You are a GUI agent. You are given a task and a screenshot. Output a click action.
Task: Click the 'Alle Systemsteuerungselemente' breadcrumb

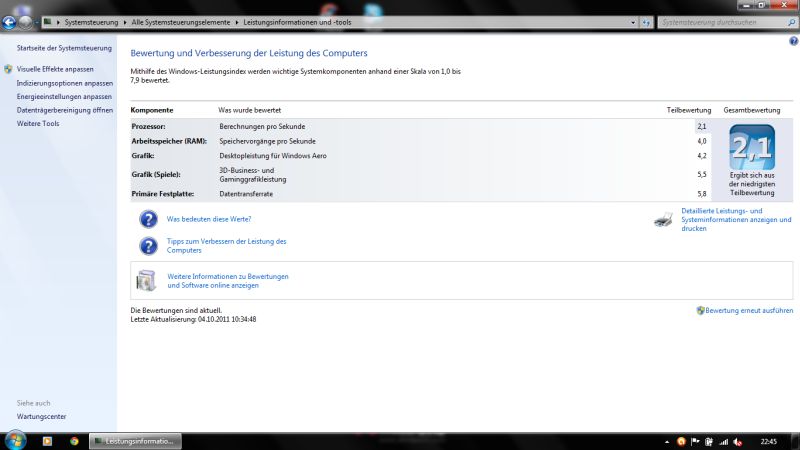tap(181, 22)
